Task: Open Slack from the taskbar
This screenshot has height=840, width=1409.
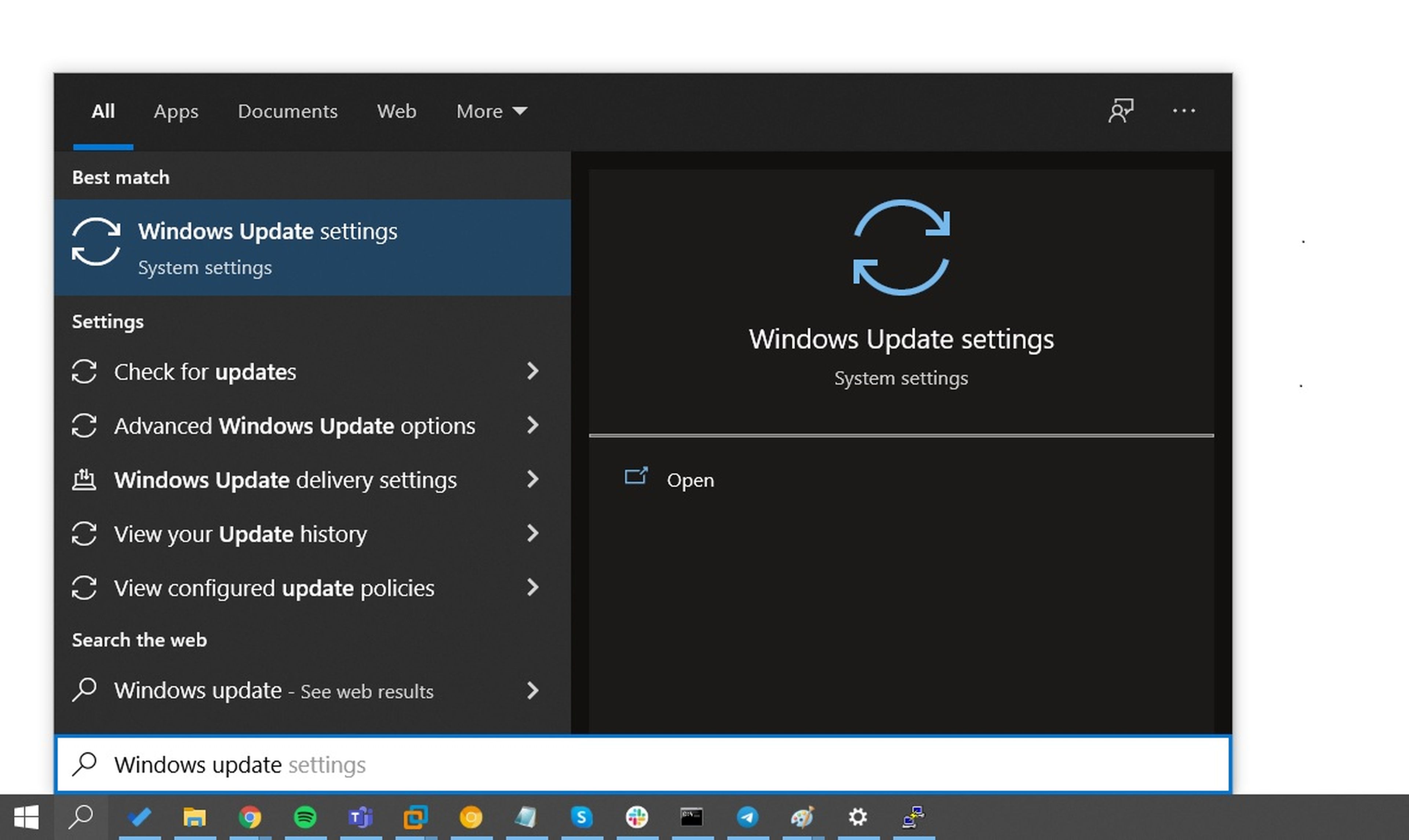Action: [x=637, y=817]
